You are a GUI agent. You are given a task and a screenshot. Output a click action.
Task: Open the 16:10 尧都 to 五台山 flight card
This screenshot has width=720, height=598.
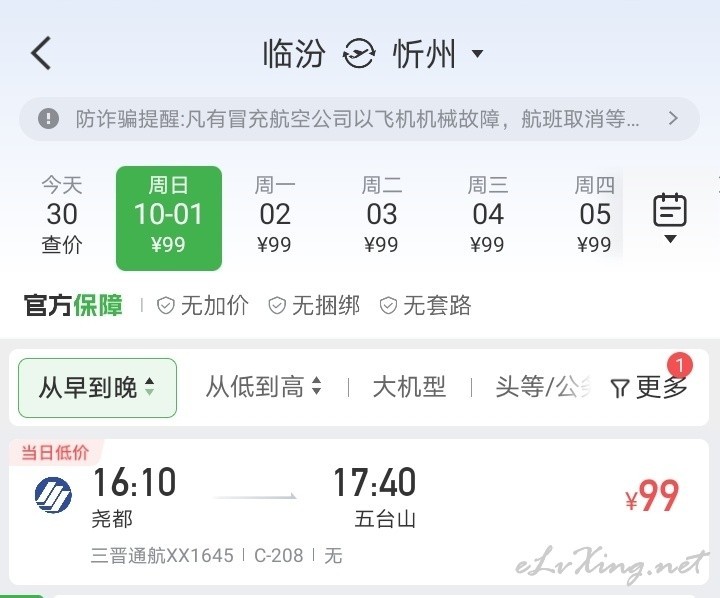(359, 512)
